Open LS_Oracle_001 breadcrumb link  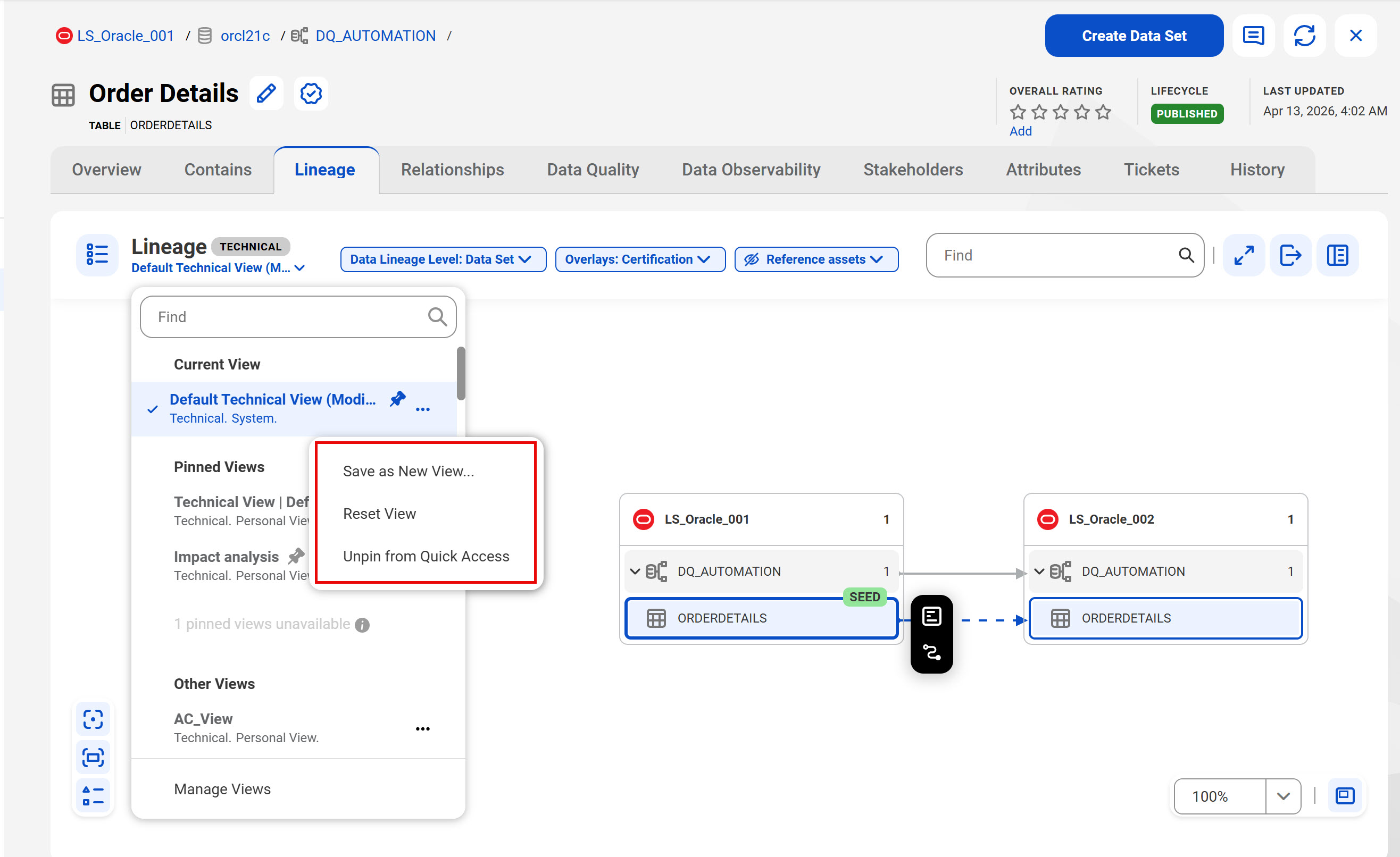[125, 36]
